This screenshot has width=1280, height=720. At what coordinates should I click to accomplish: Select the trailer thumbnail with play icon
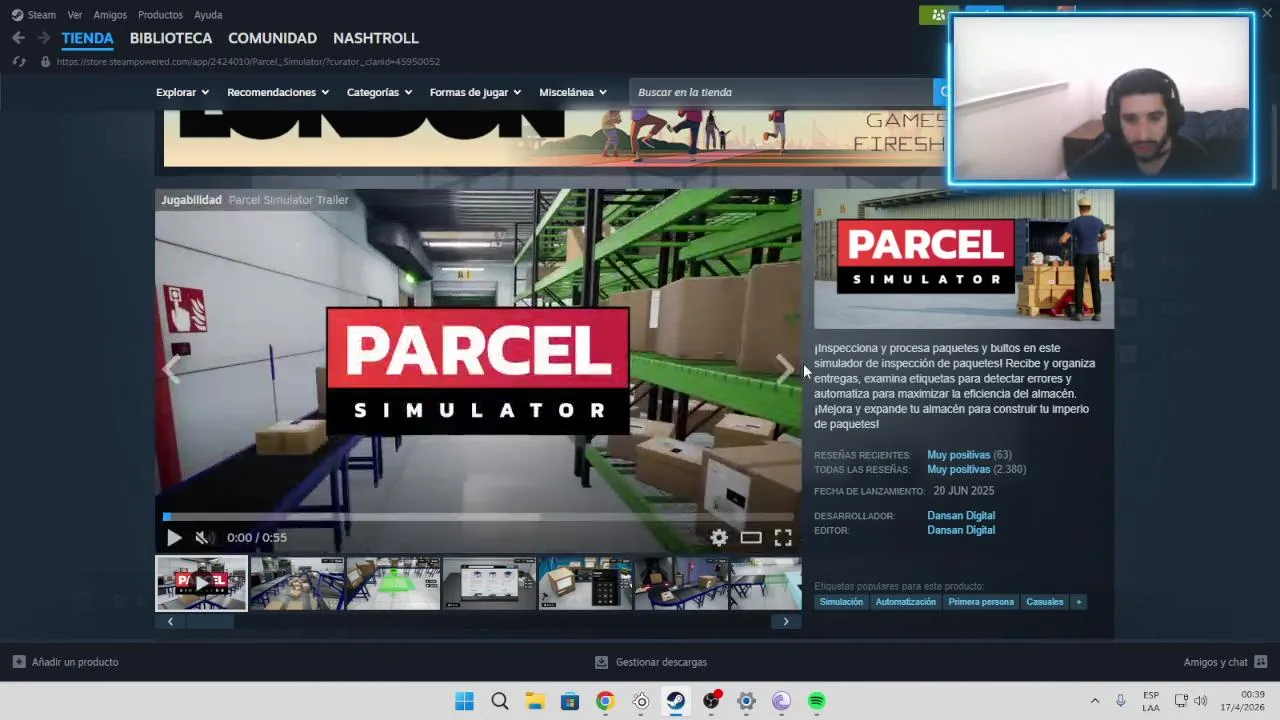201,583
